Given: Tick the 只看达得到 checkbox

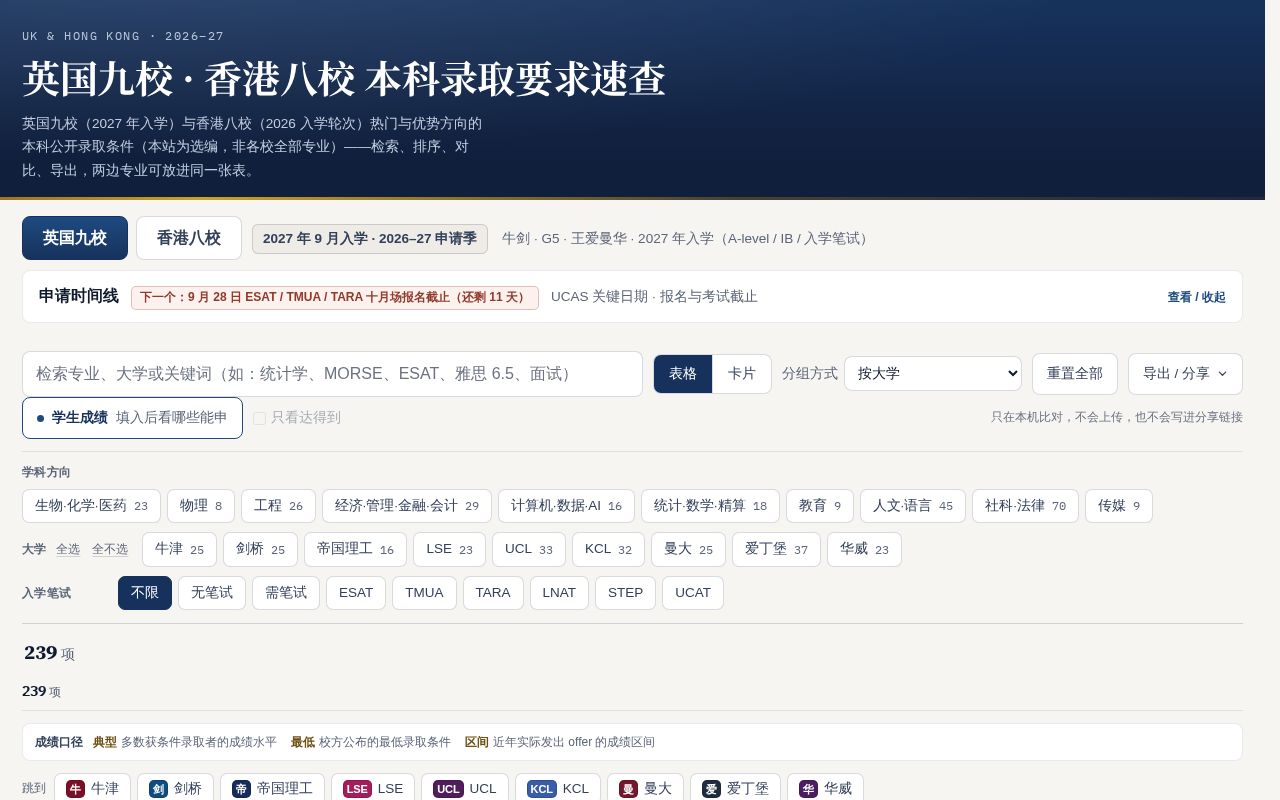Looking at the screenshot, I should (x=260, y=418).
